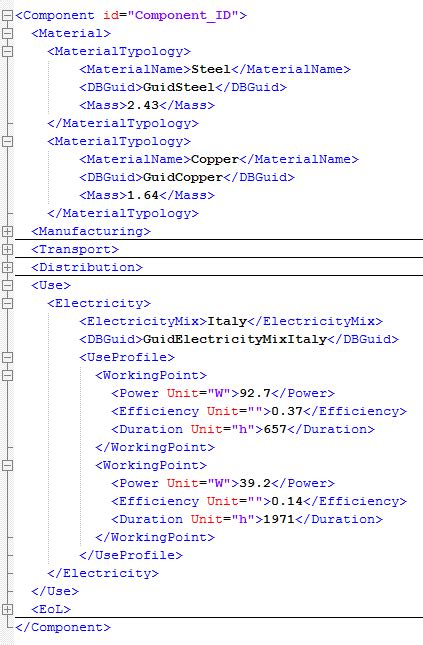Collapse the opening Electricity element fold marker
The image size is (423, 645).
coord(7,304)
